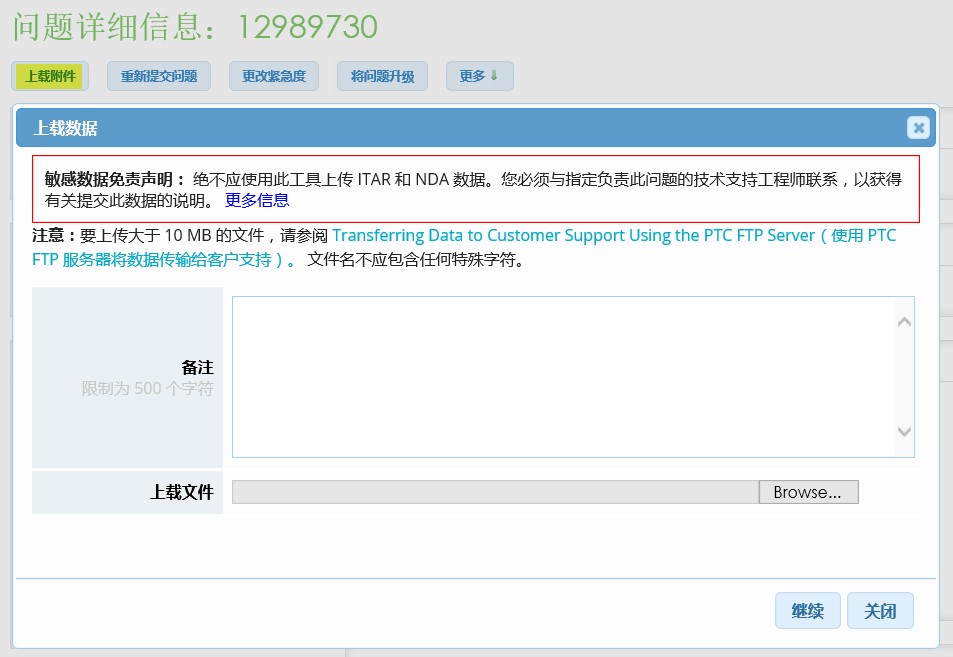Select the 上载附件 tab item

click(49, 75)
